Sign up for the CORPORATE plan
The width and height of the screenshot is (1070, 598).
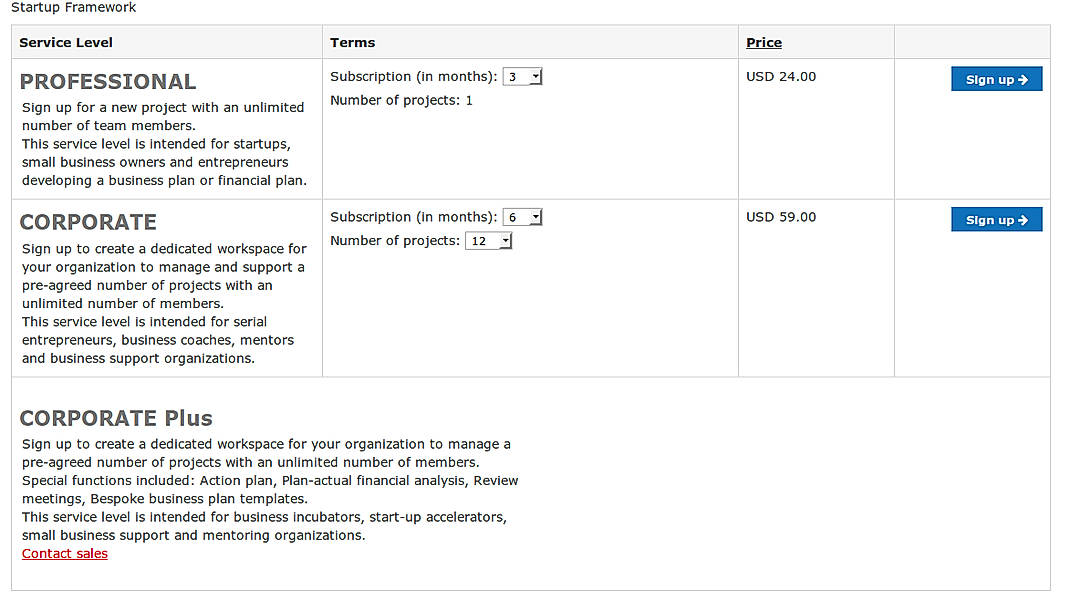pos(996,219)
